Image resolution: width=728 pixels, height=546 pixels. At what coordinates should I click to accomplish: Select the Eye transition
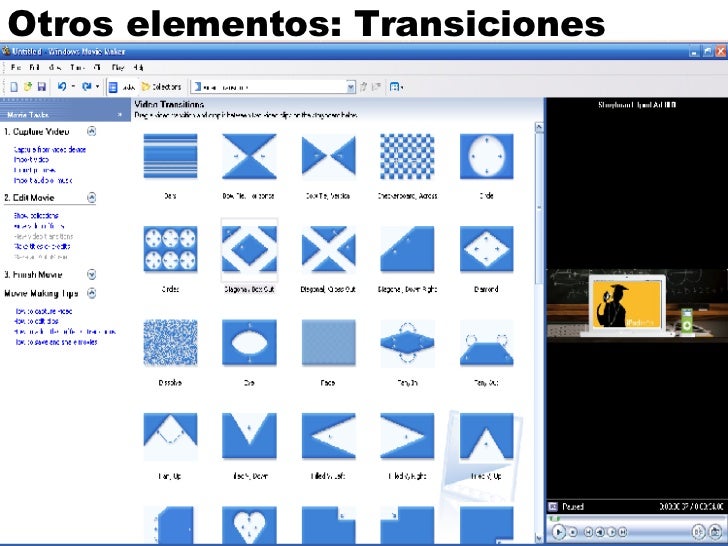249,343
